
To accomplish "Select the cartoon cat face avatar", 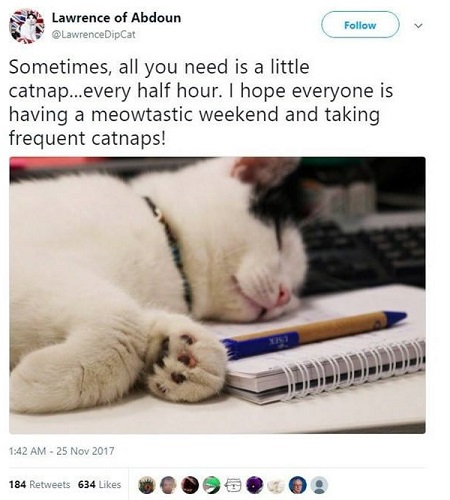I will [233, 485].
